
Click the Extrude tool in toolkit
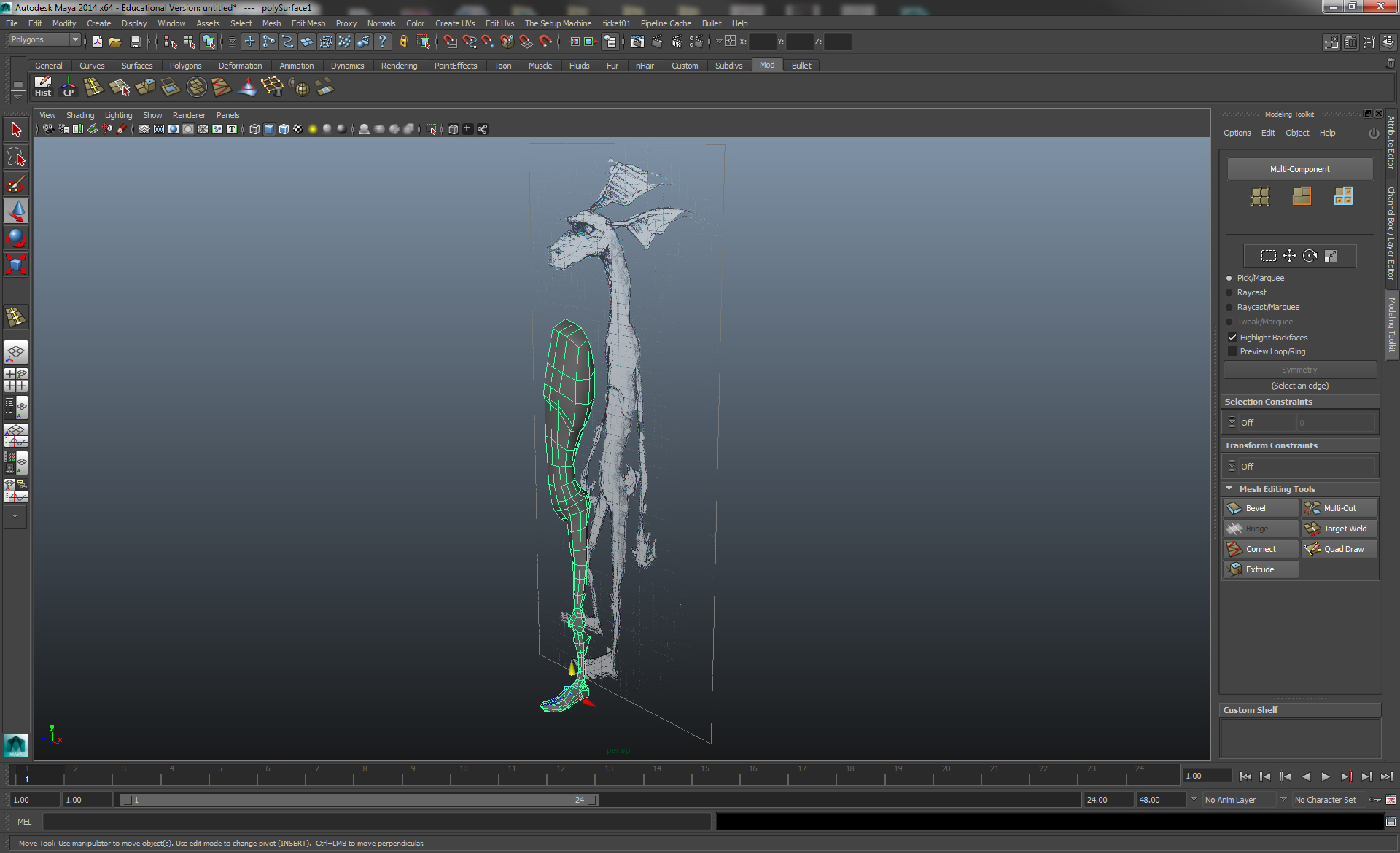(1260, 569)
